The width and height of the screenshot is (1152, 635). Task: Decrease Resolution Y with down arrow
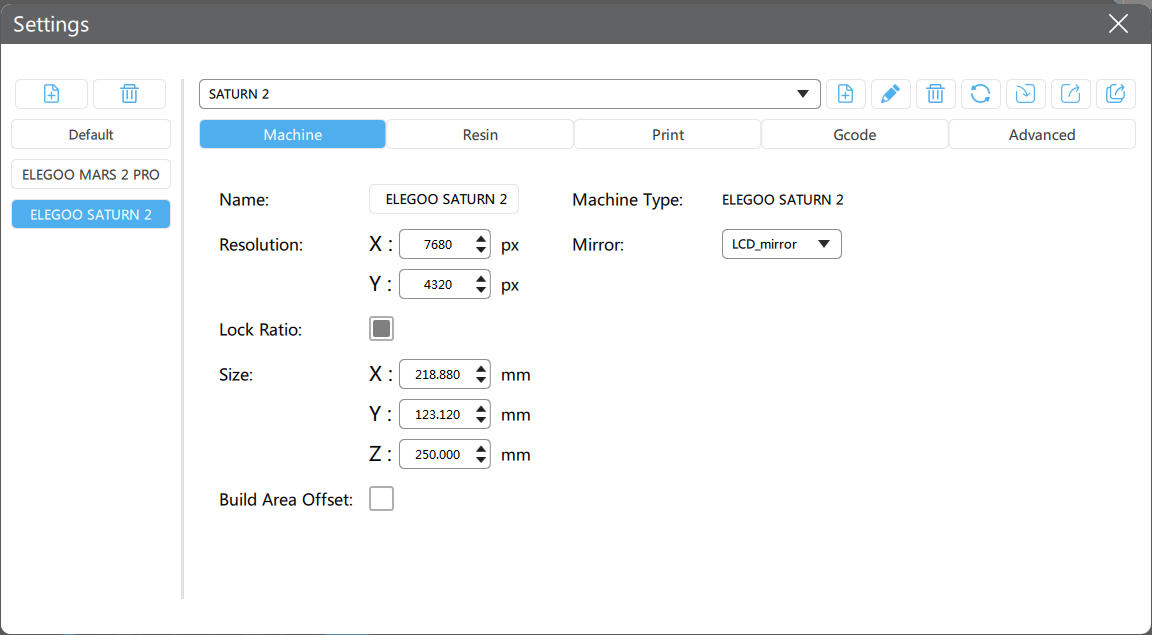point(481,291)
